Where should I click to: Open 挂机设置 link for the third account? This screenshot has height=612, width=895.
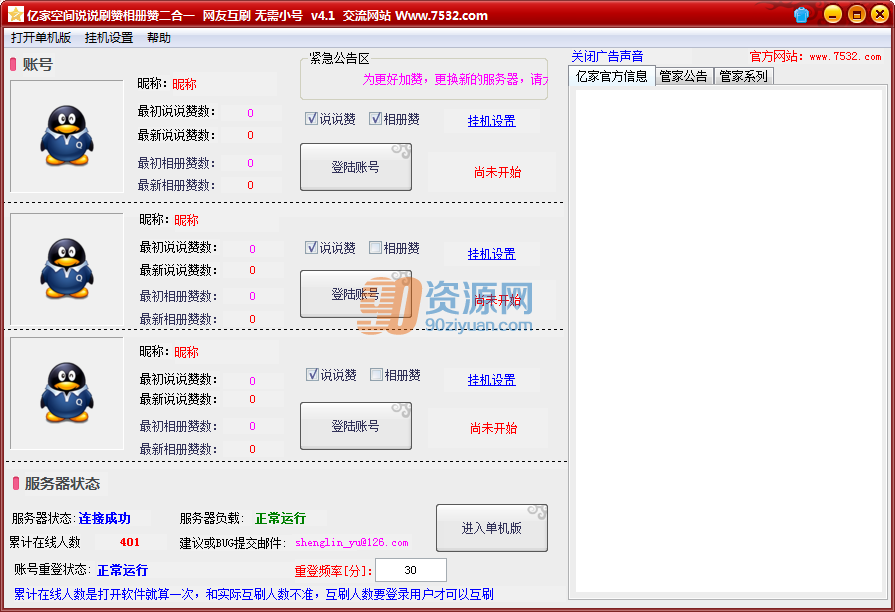491,380
